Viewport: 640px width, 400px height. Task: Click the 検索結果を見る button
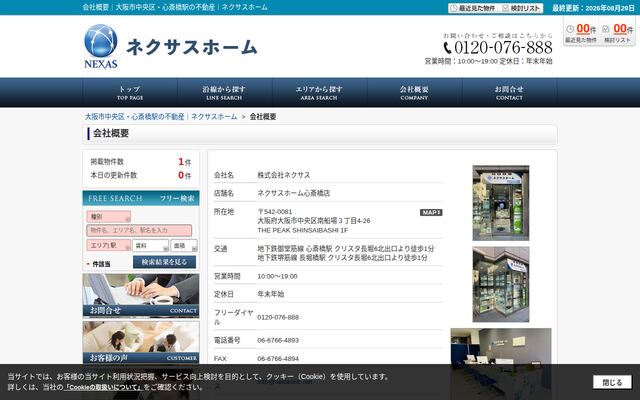tap(164, 262)
